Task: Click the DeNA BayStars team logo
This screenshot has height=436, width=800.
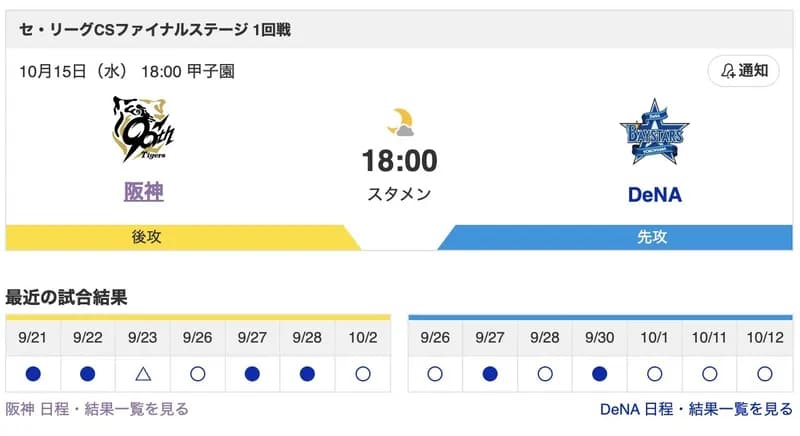Action: click(655, 132)
